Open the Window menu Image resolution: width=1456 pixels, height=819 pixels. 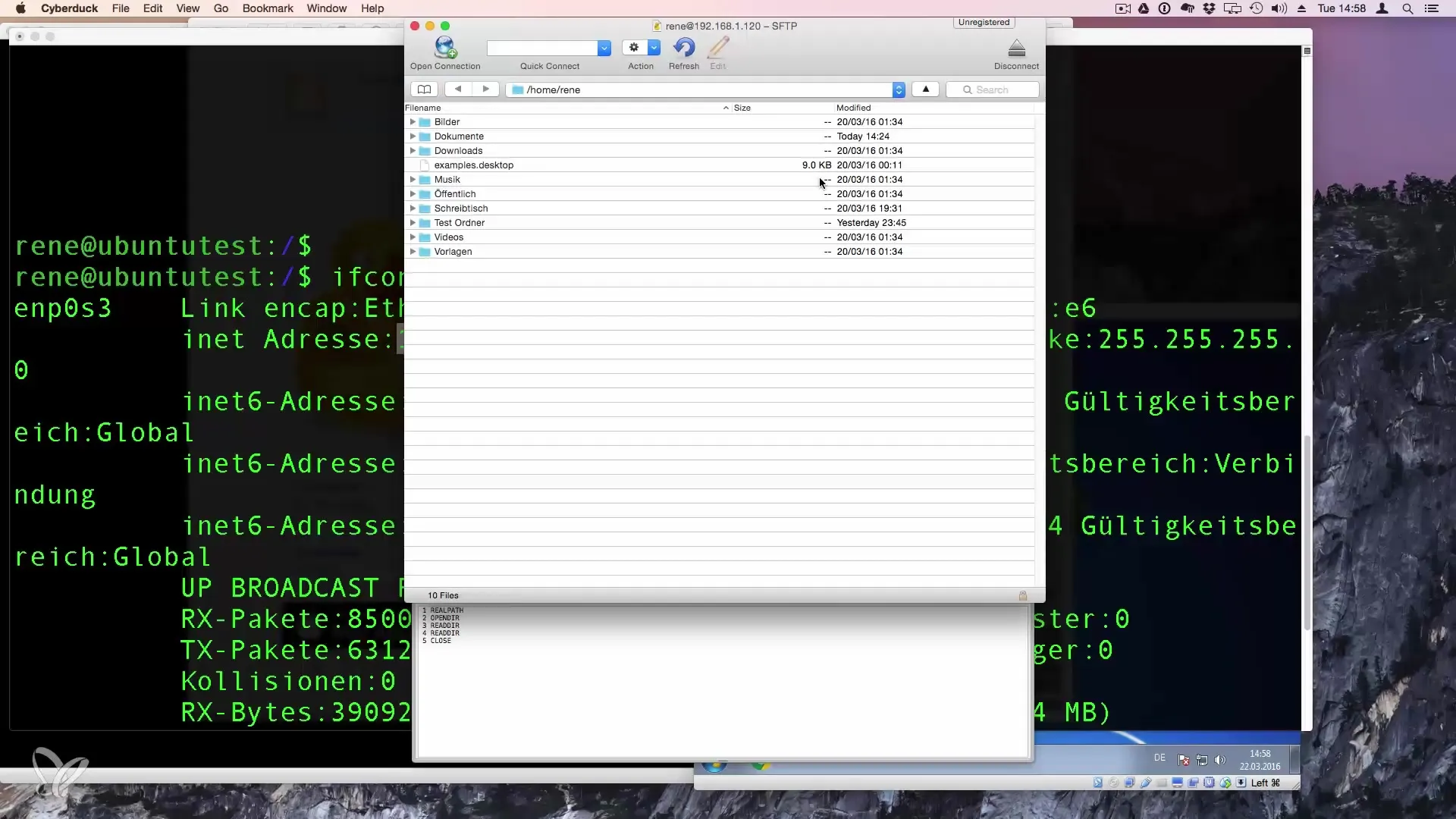pos(327,8)
